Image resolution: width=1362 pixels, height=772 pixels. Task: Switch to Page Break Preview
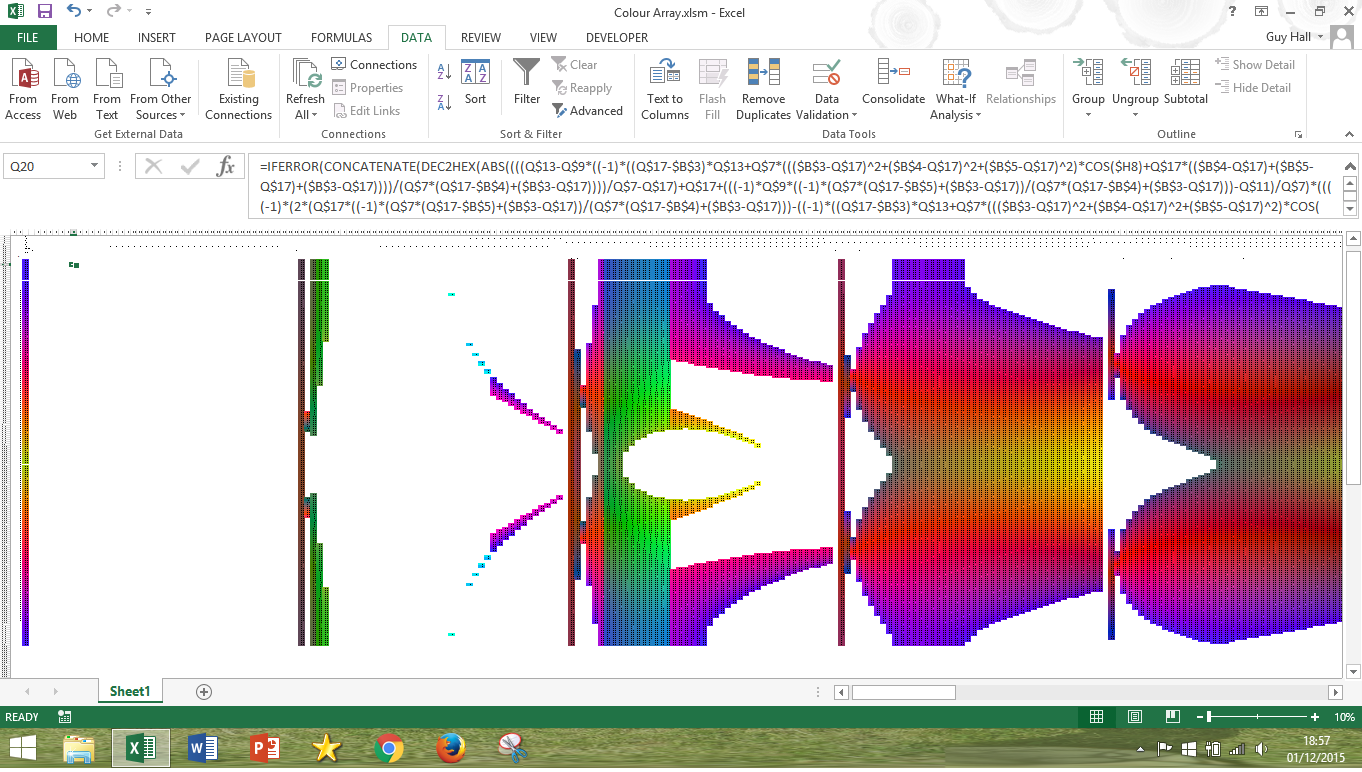(1172, 717)
